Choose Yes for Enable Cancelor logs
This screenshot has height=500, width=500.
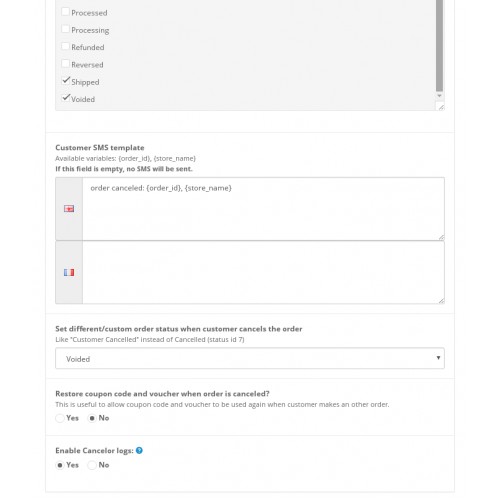click(x=60, y=465)
